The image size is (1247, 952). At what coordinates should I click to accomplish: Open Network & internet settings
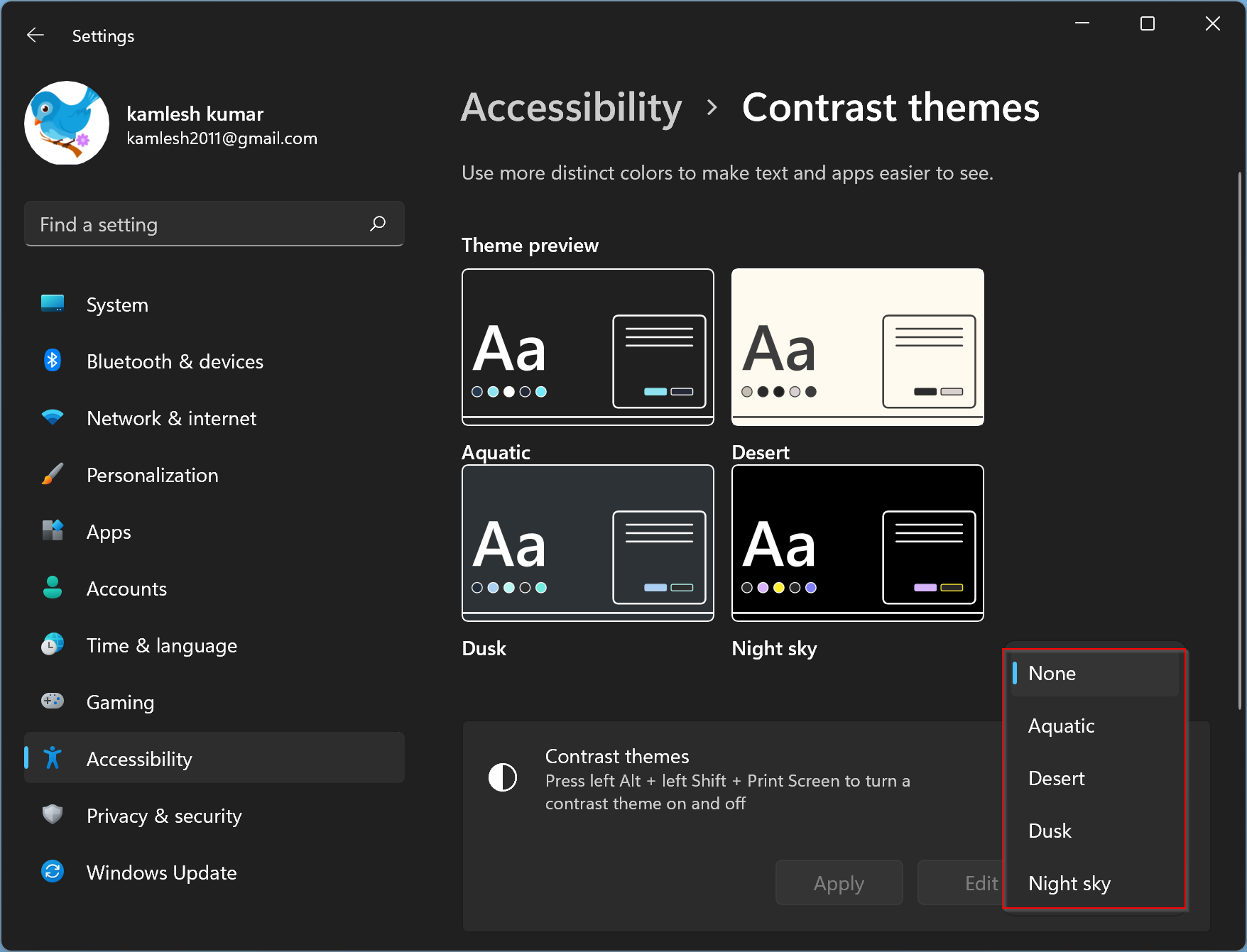pyautogui.click(x=214, y=418)
